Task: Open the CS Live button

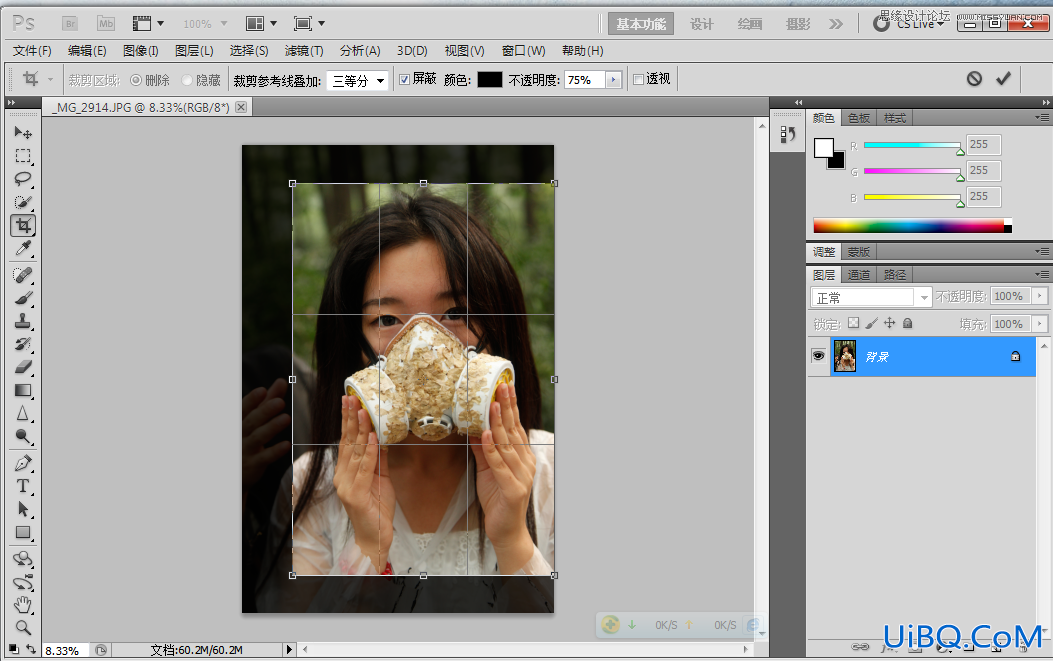Action: [x=910, y=24]
